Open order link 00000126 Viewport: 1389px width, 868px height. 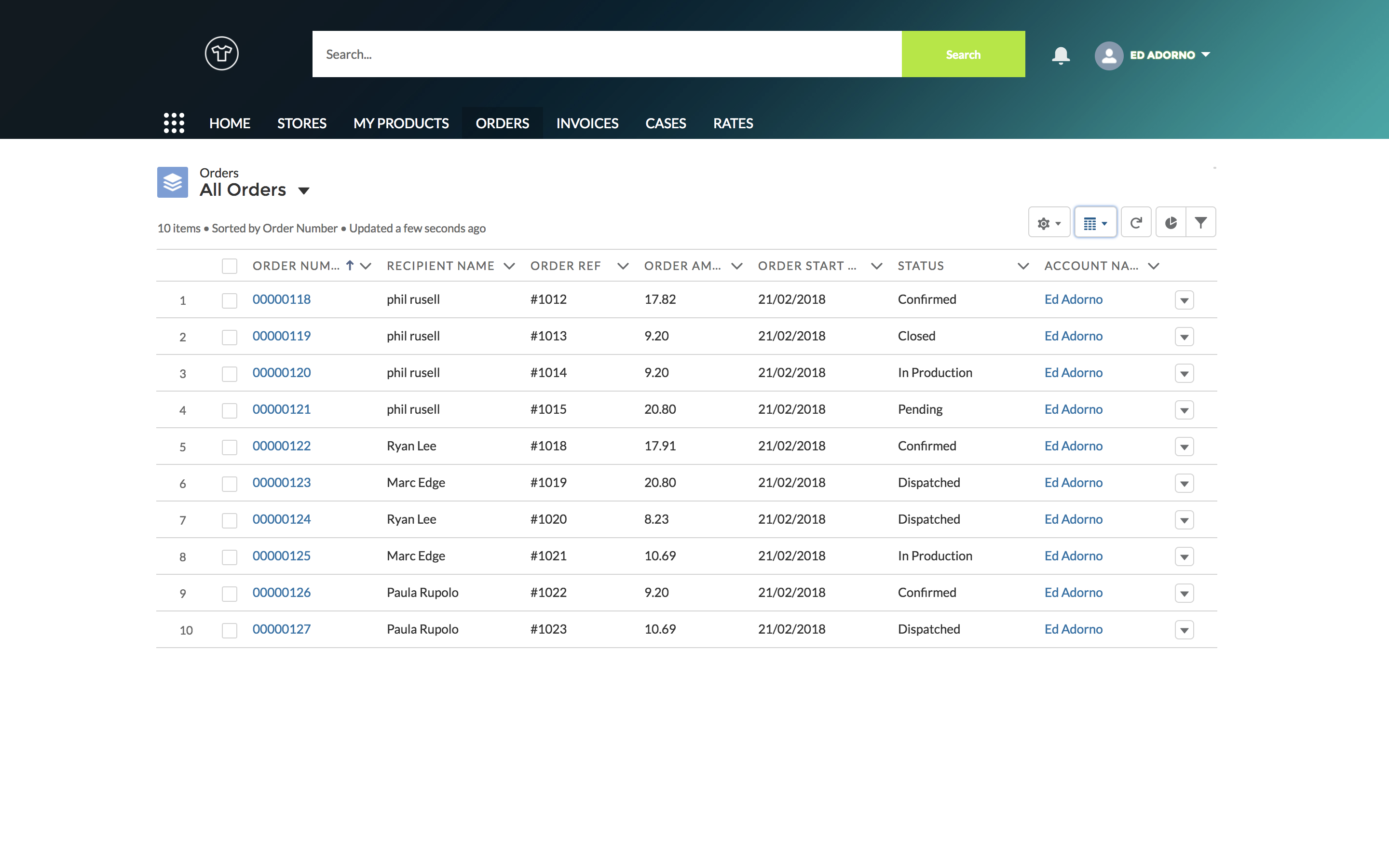281,593
